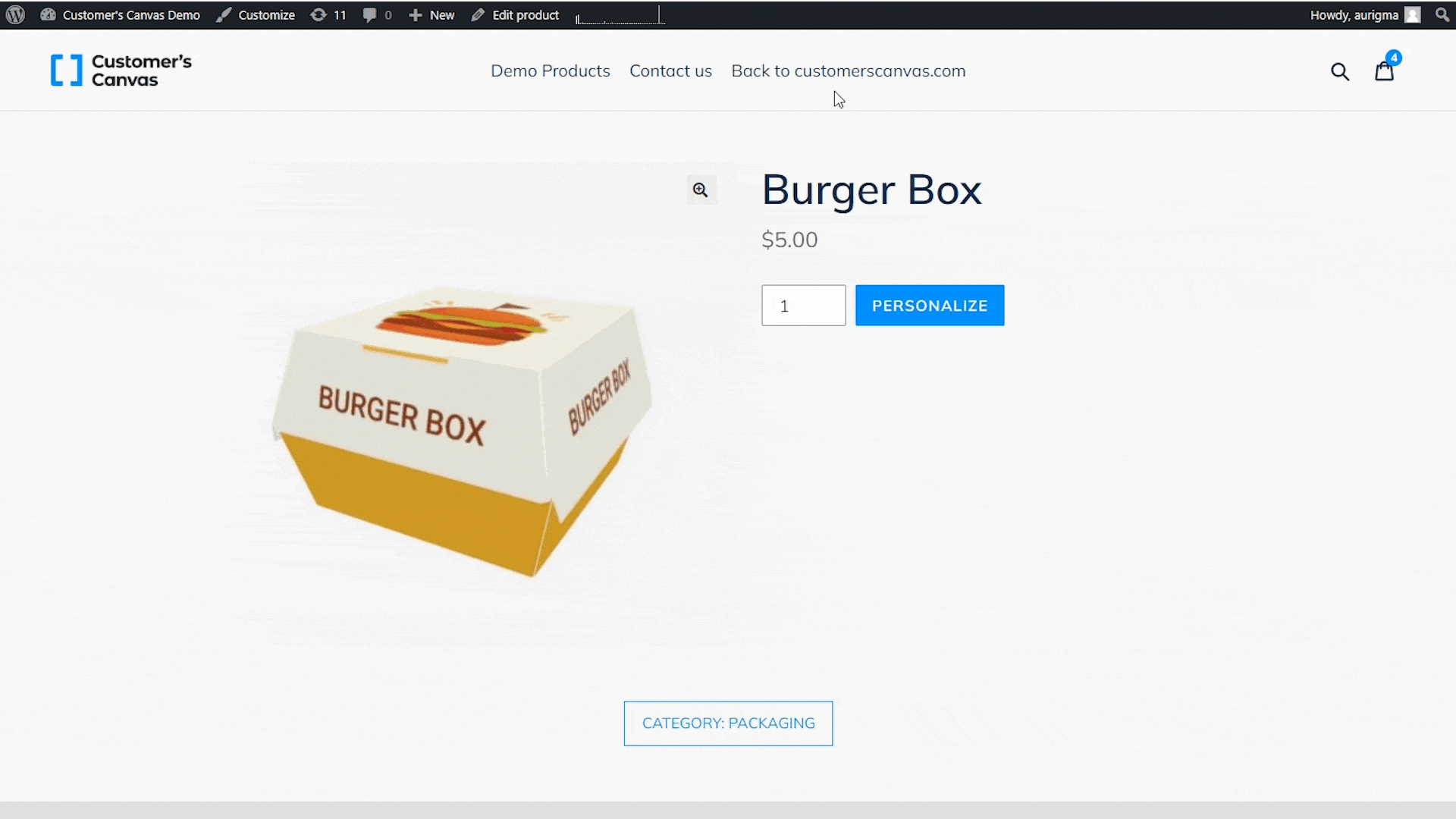Click the product quantity input field
Screen dimensions: 1456x819
[803, 305]
